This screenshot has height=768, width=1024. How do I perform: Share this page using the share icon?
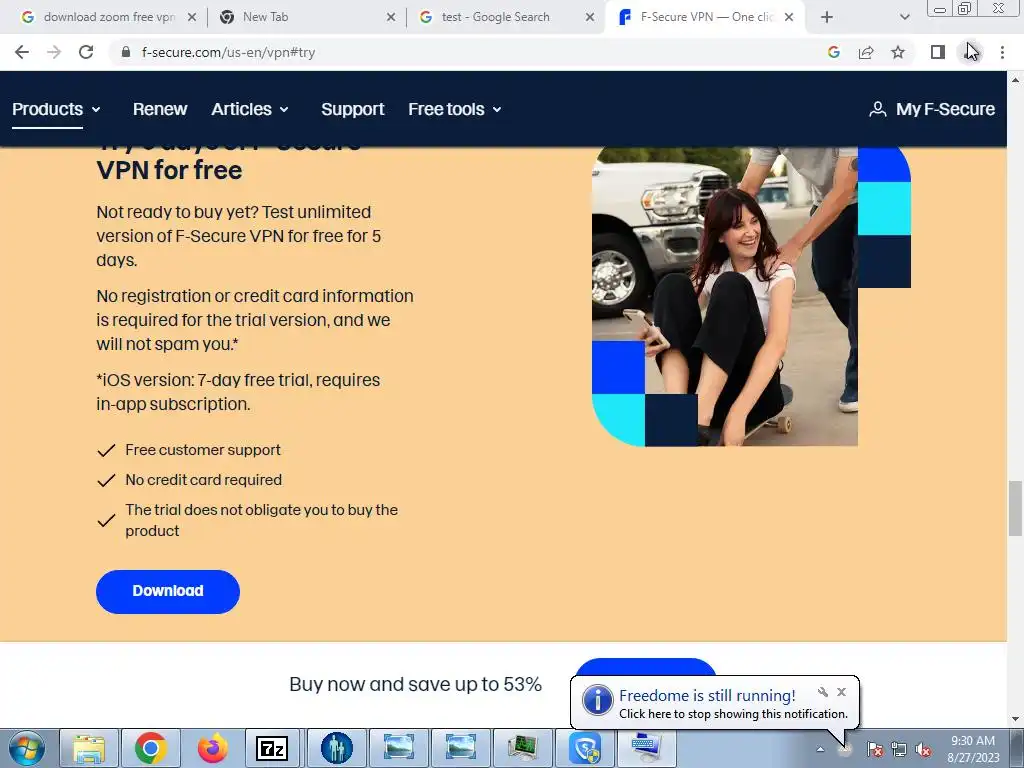866,52
